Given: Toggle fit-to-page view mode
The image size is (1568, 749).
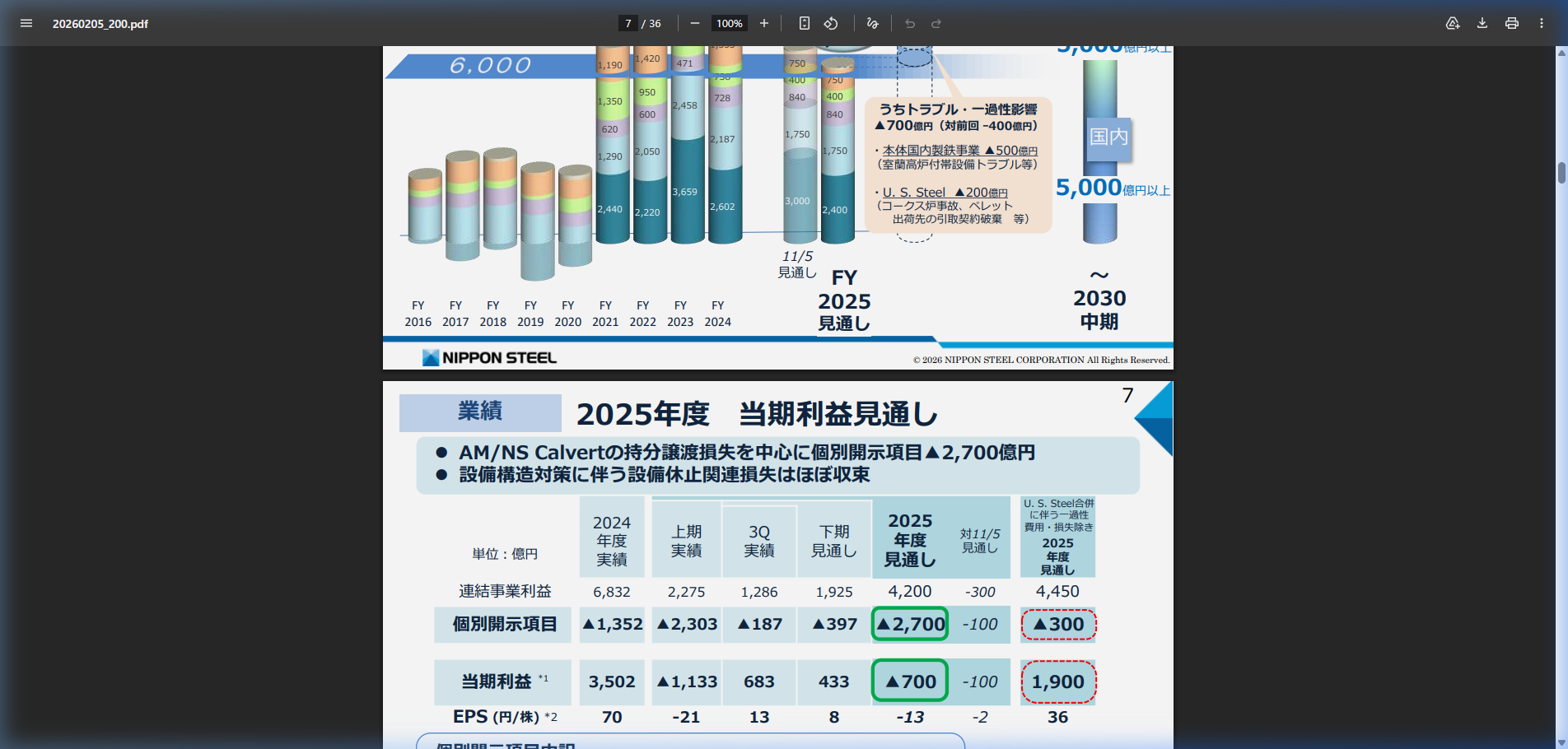Looking at the screenshot, I should click(x=803, y=23).
